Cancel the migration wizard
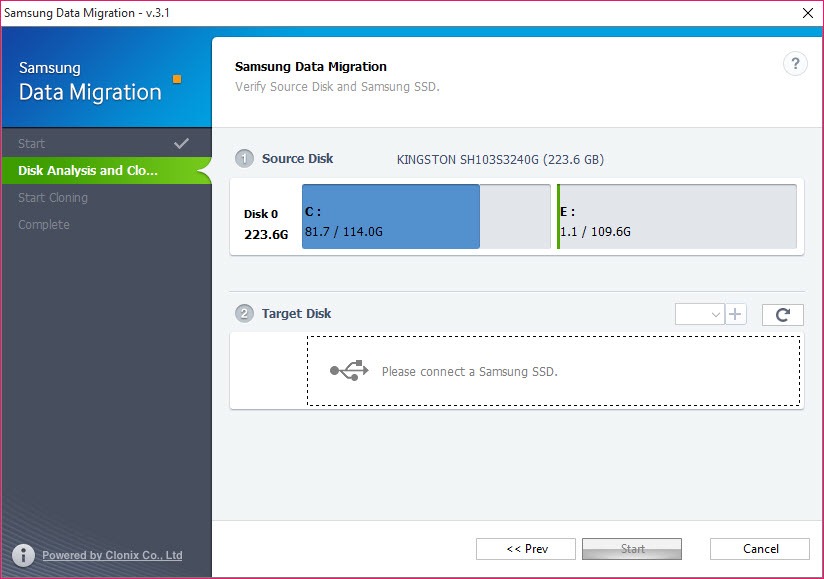Screen dimensions: 824x579 [760, 549]
